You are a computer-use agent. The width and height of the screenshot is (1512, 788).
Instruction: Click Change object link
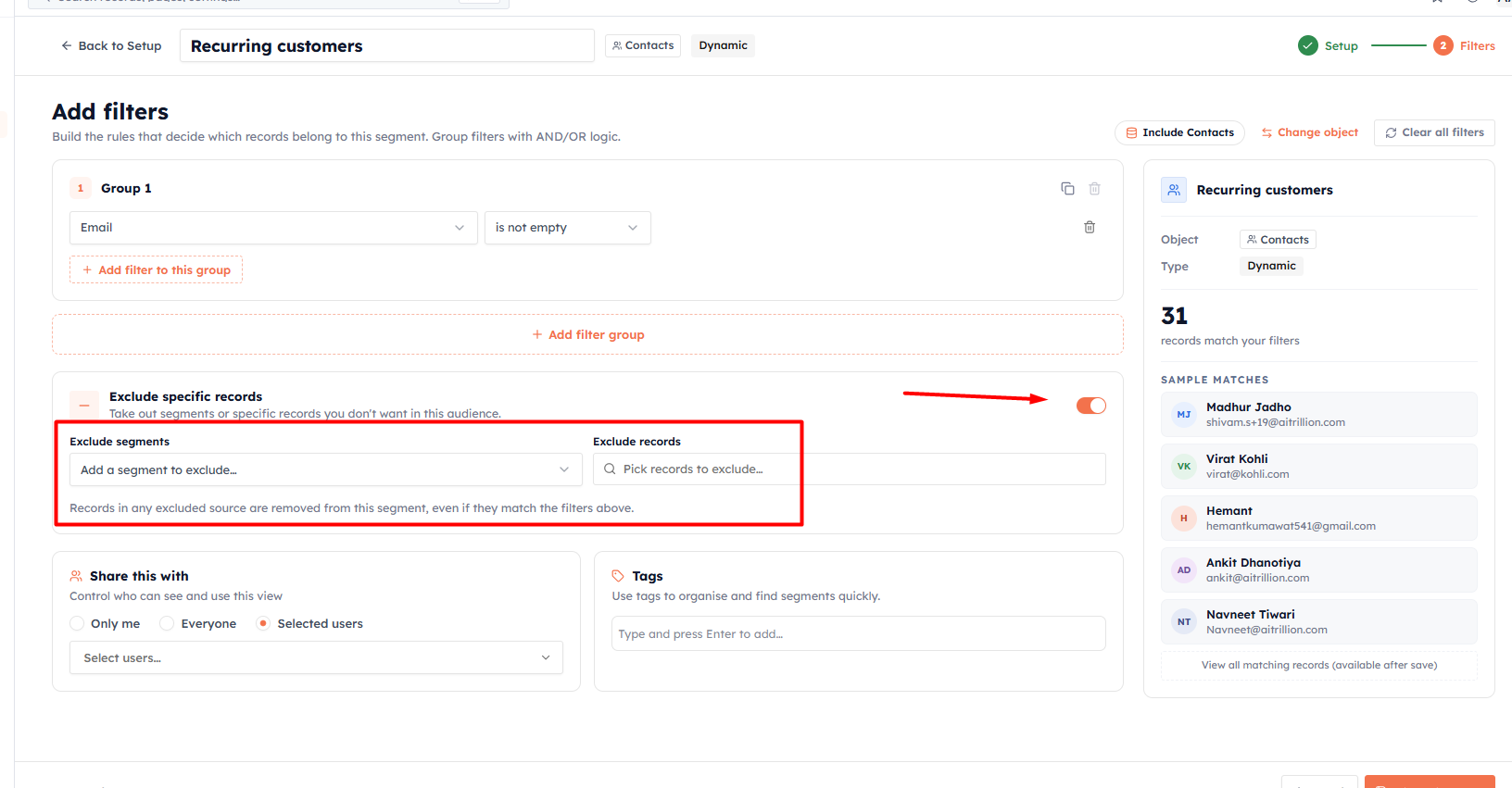1309,132
